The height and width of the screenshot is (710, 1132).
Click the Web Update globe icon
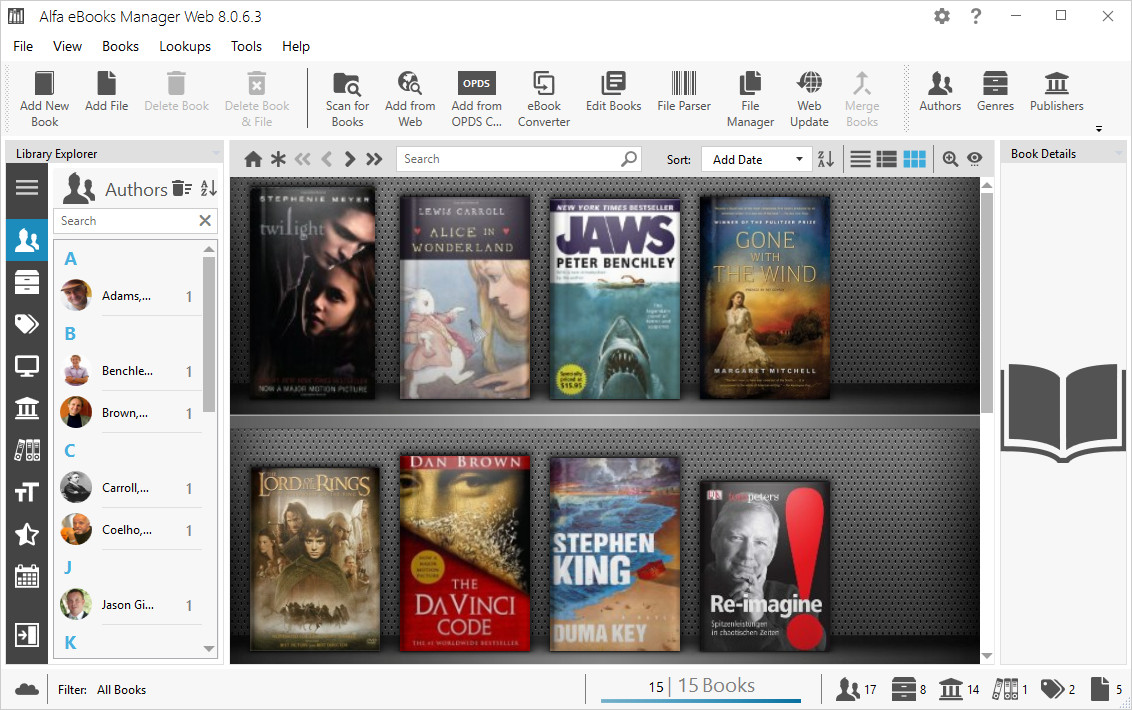click(809, 84)
